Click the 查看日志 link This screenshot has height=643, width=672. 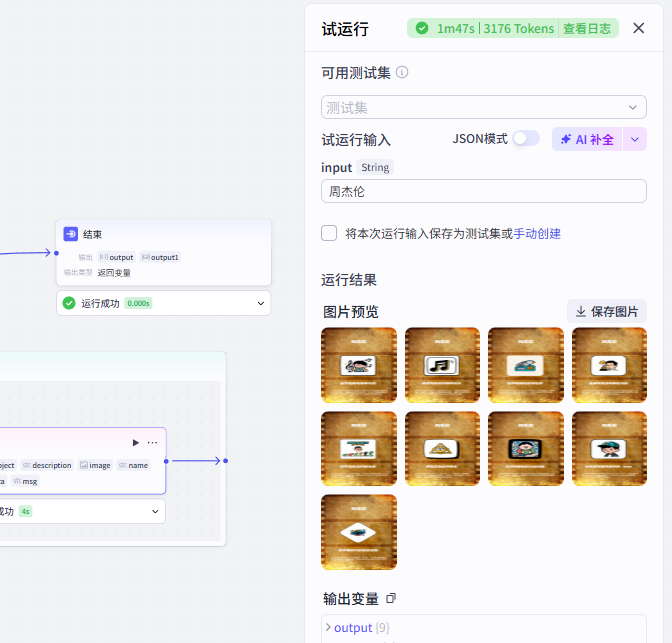point(587,29)
